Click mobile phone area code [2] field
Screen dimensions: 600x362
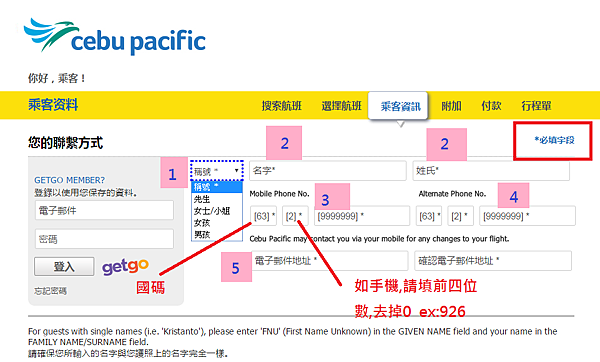[295, 216]
